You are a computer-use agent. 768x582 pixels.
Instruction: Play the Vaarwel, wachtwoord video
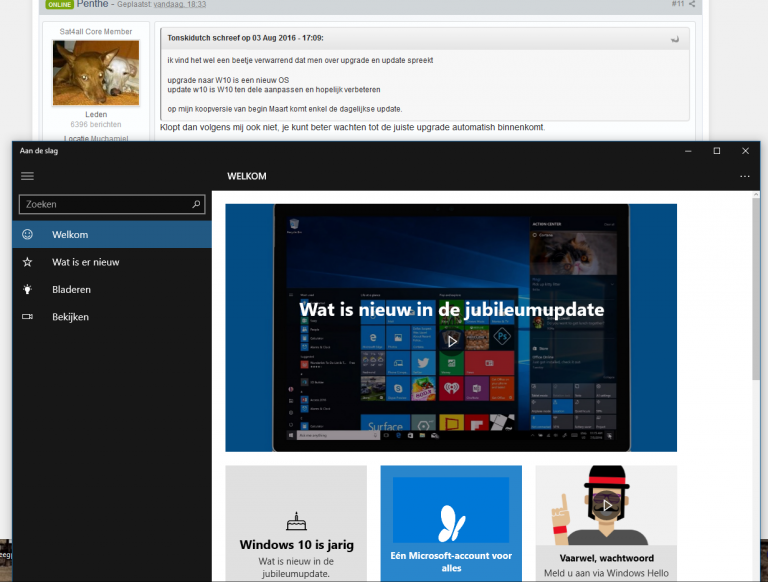point(606,505)
